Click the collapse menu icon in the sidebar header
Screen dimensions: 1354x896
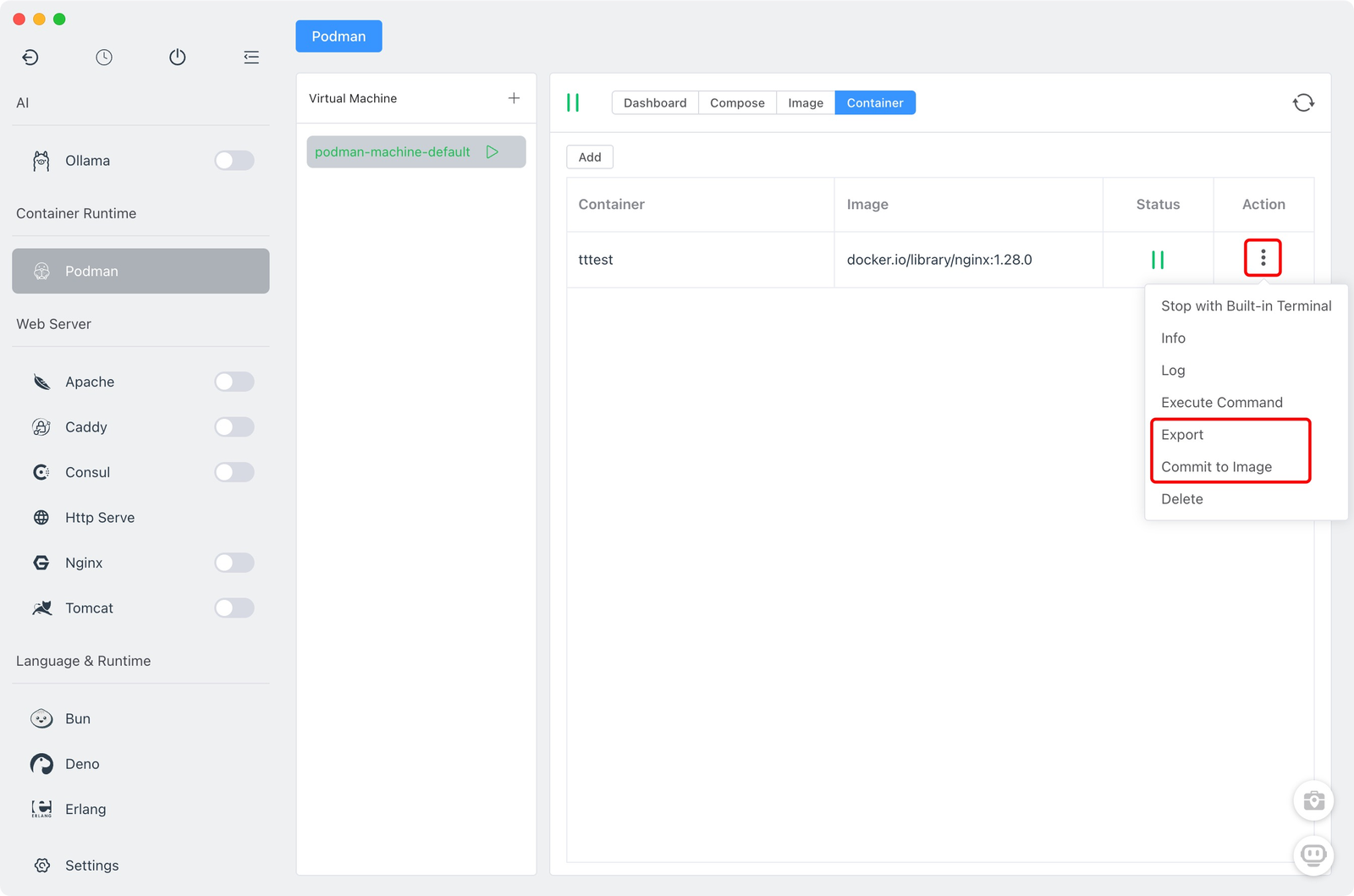[x=251, y=57]
